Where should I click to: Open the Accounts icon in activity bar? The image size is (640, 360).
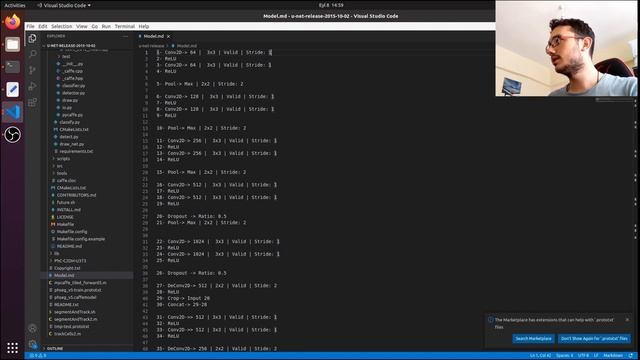tap(32, 328)
